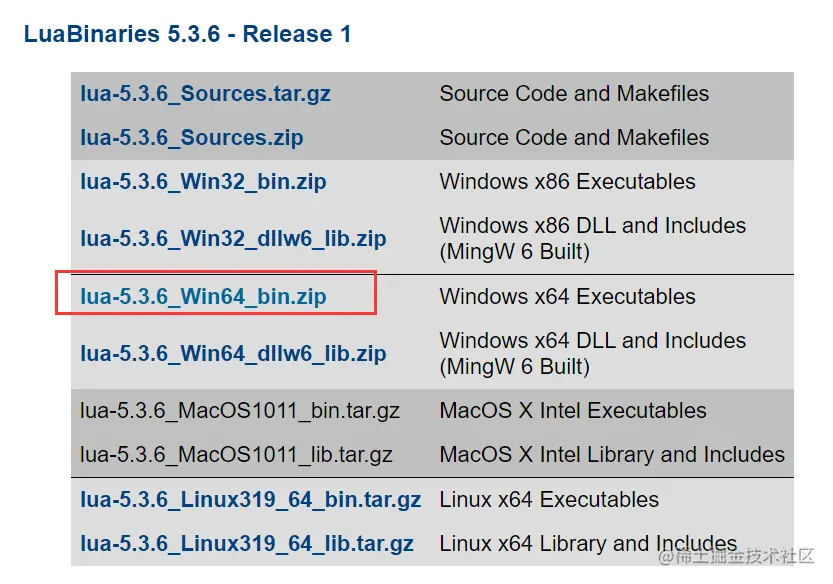The image size is (833, 584).
Task: Click MacOS X Intel Library and Includes text
Action: coord(612,455)
